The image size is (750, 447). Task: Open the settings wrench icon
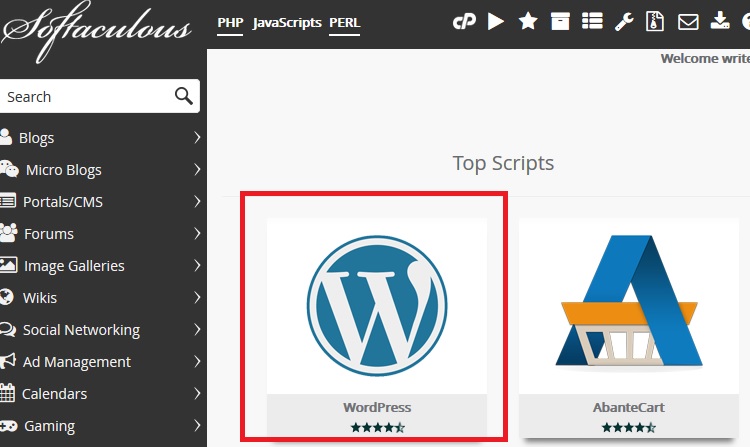tap(624, 22)
